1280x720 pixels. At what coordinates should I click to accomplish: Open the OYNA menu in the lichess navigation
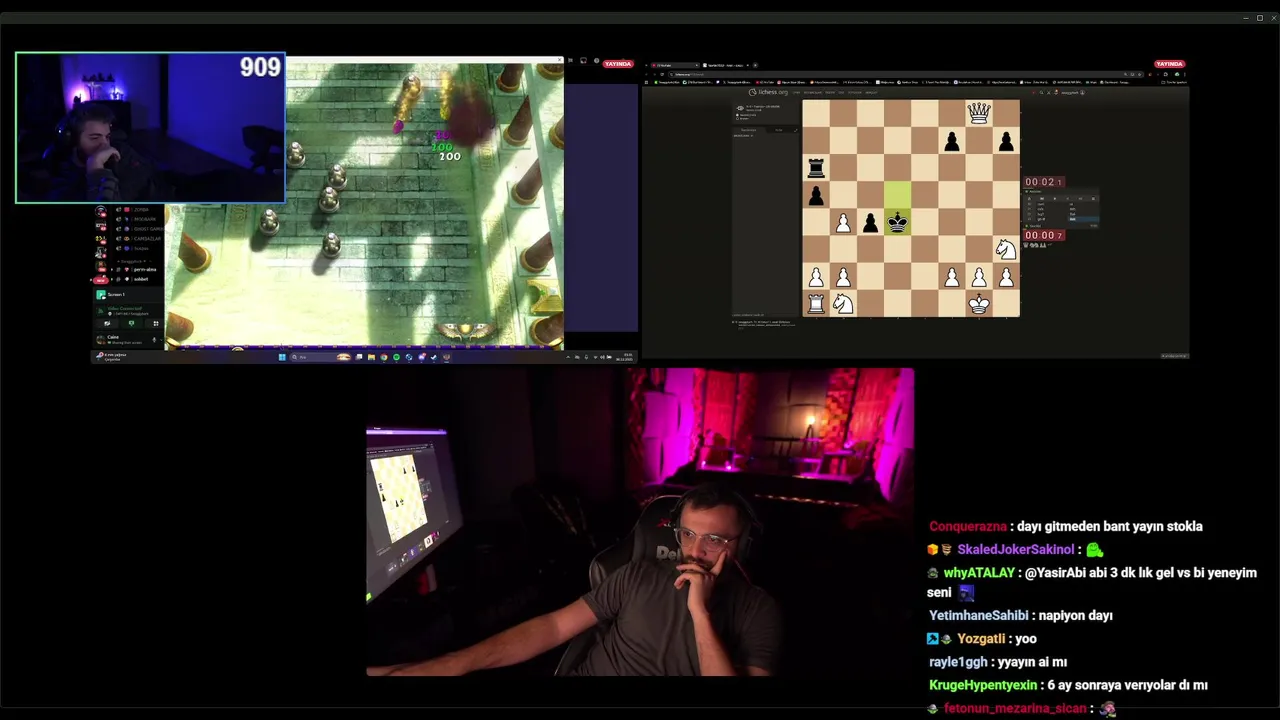pos(796,93)
